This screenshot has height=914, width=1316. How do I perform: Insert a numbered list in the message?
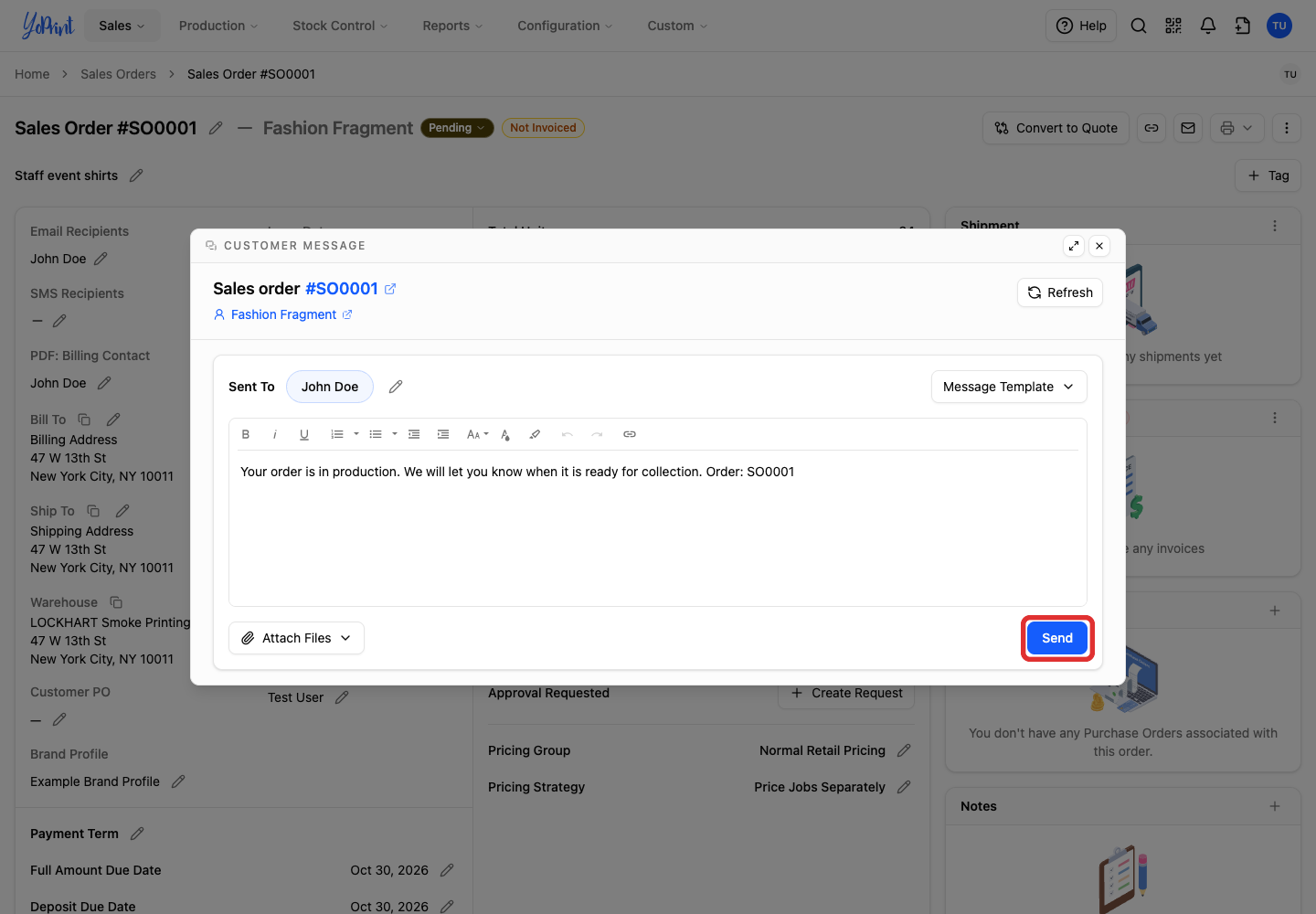[337, 434]
